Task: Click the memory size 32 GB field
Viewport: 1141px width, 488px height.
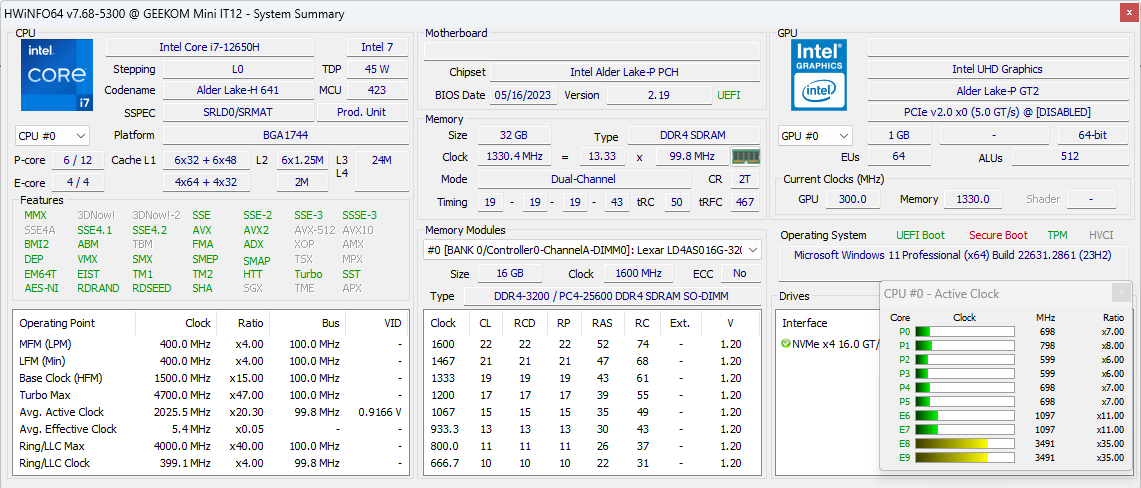Action: 514,135
